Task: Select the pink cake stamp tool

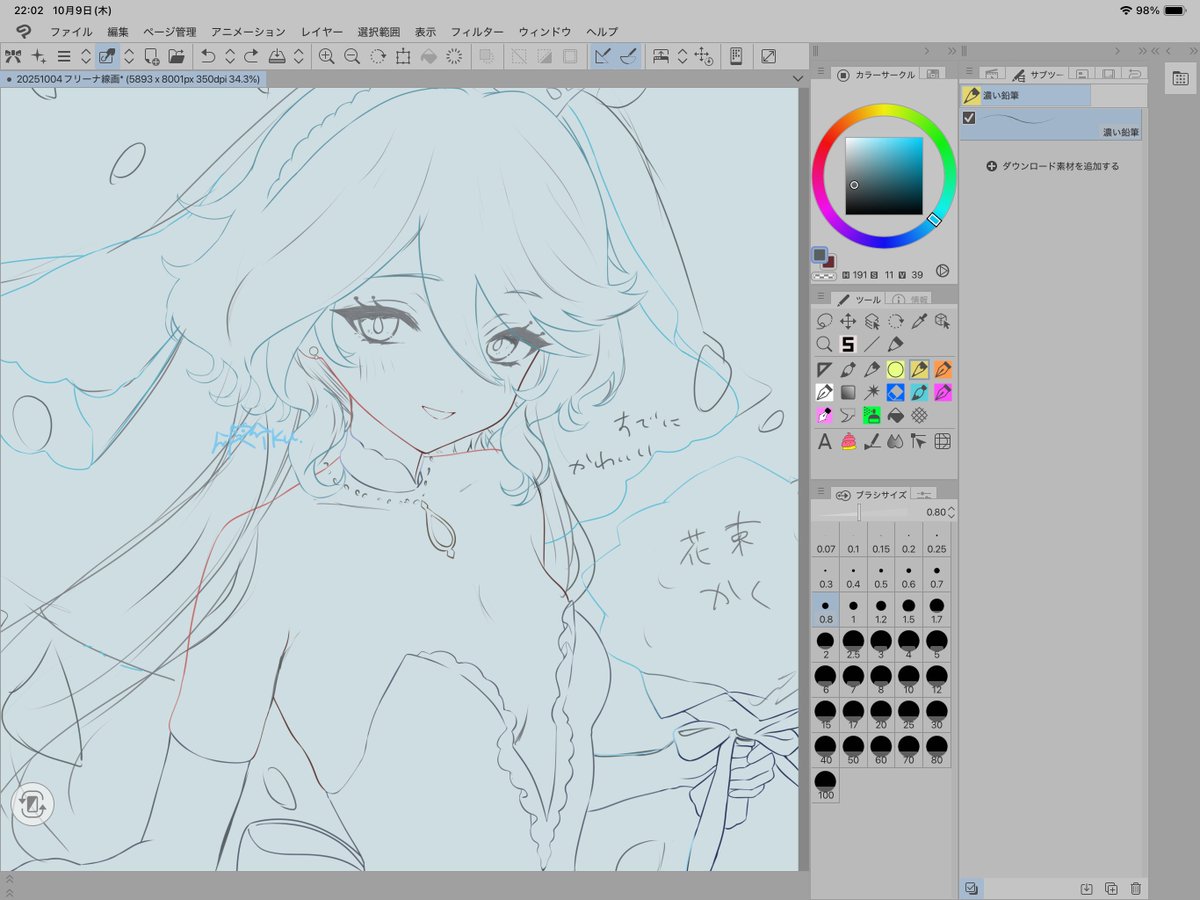Action: (x=848, y=441)
